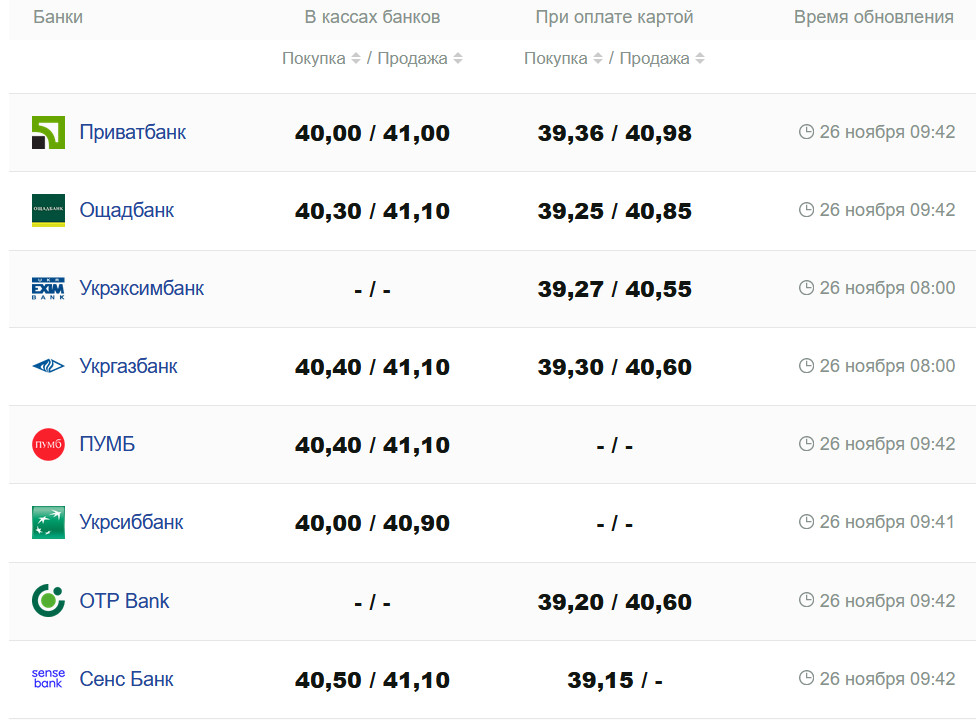Open the Ощадбанк link
Image resolution: width=976 pixels, height=720 pixels.
(126, 210)
